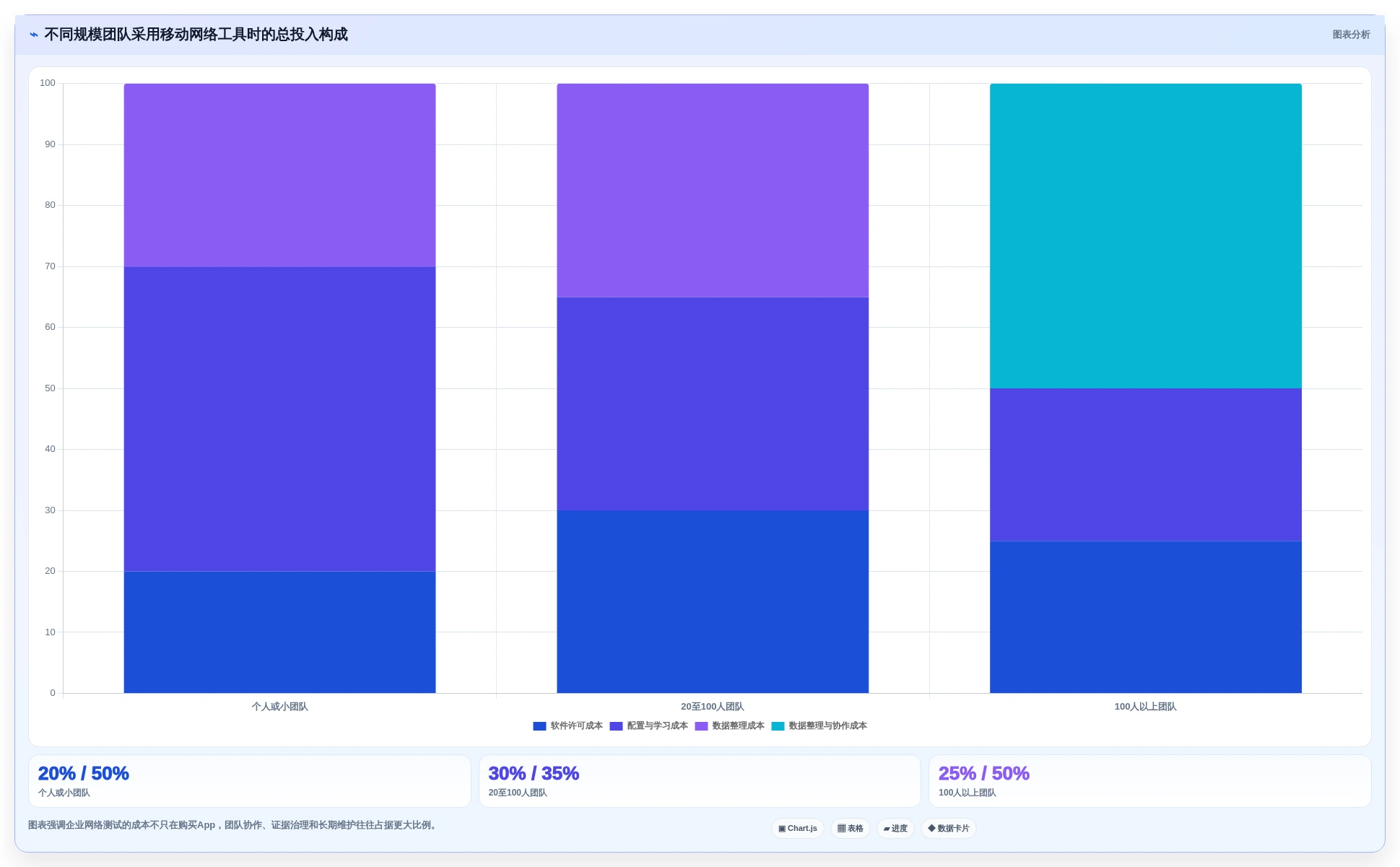Viewport: 1400px width, 867px height.
Task: Click the lightning icon beside the chart title
Action: (34, 35)
